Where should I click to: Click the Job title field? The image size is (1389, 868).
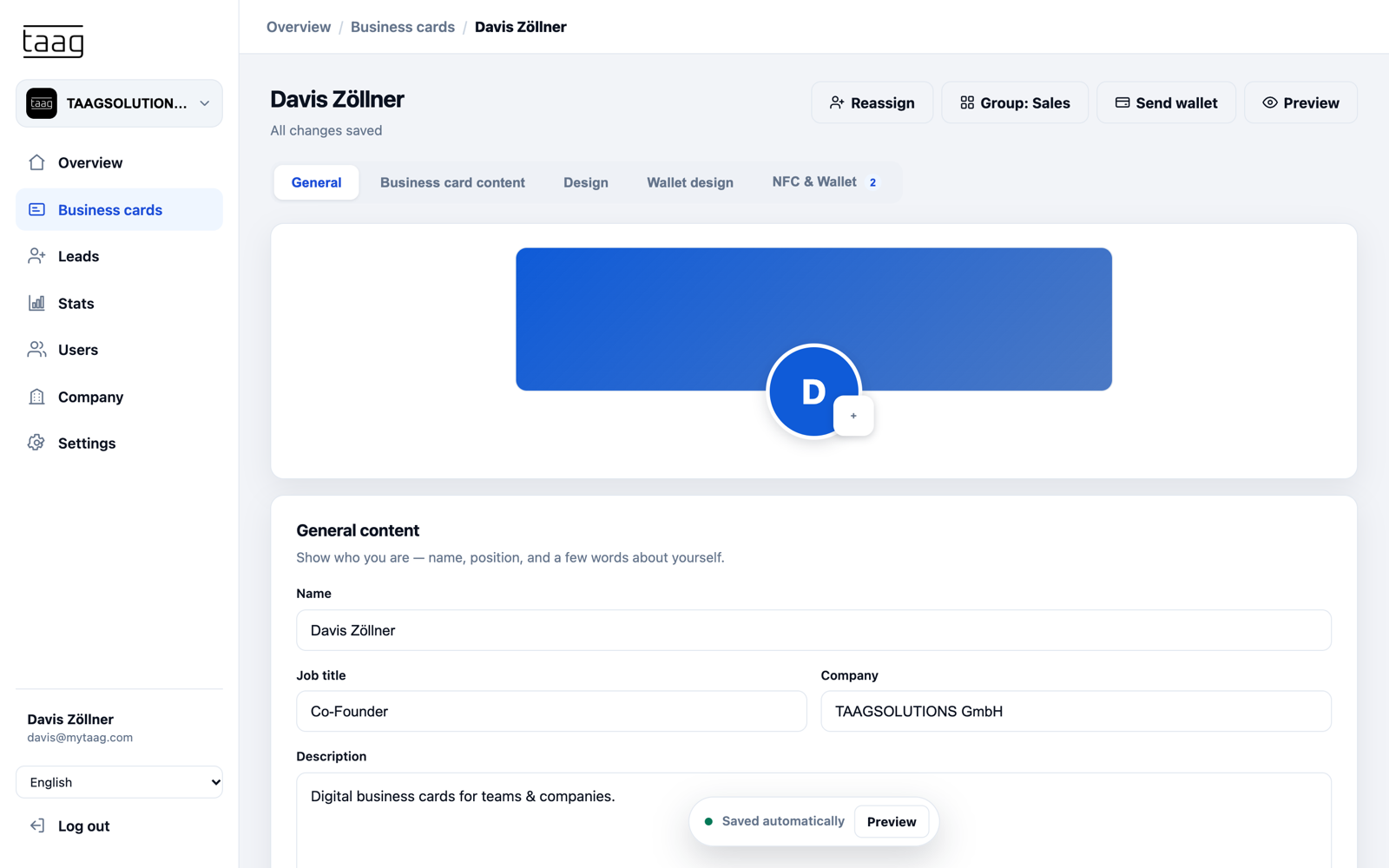click(551, 711)
